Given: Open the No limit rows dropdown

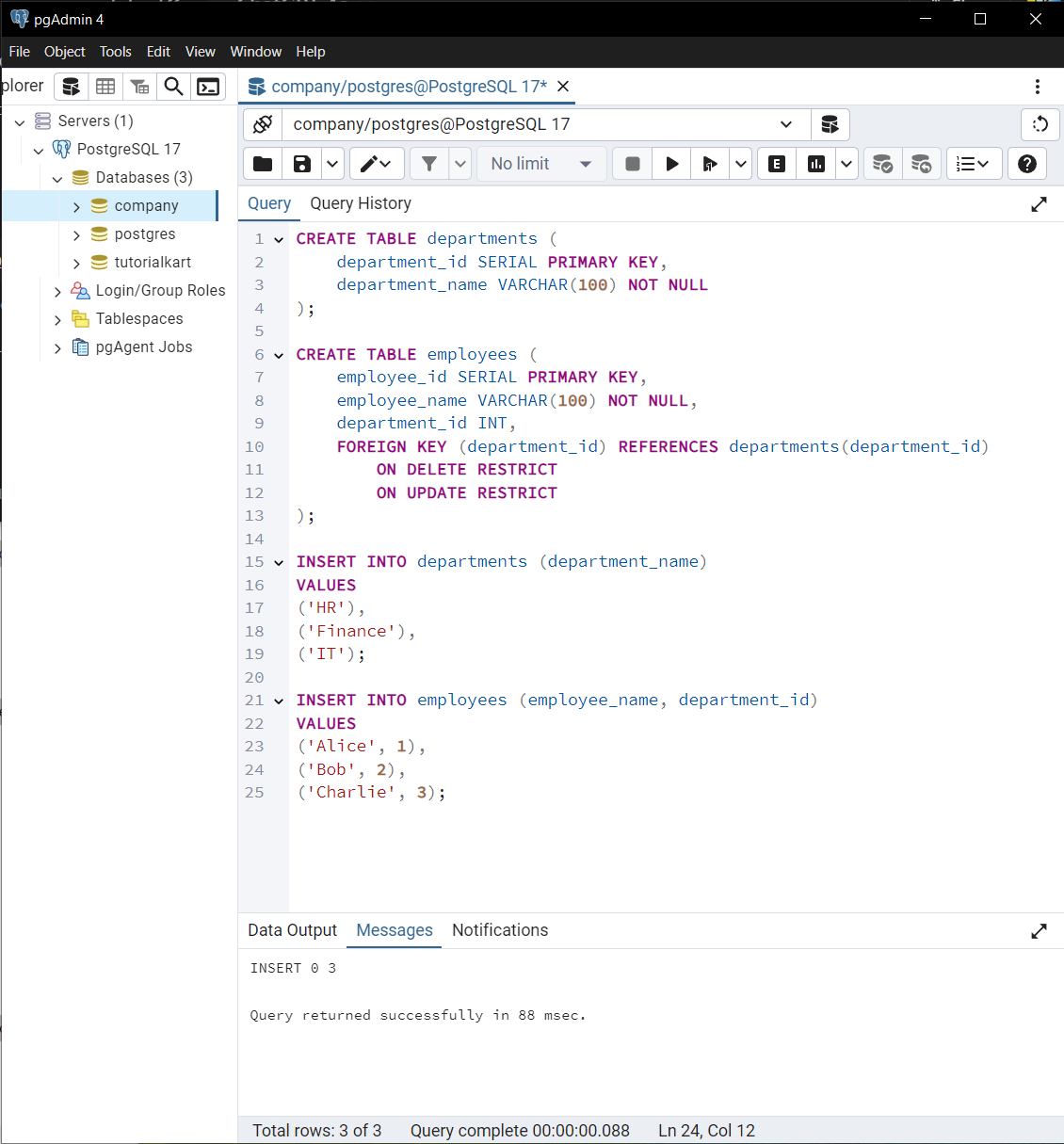Looking at the screenshot, I should point(541,164).
